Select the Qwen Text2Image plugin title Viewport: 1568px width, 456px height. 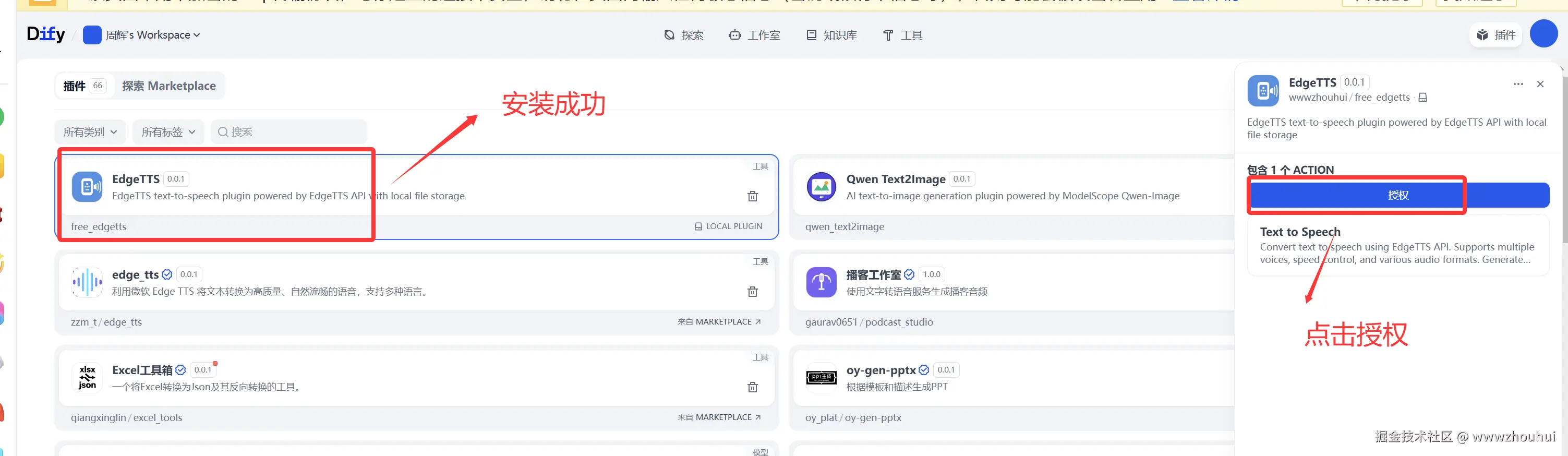coord(896,179)
